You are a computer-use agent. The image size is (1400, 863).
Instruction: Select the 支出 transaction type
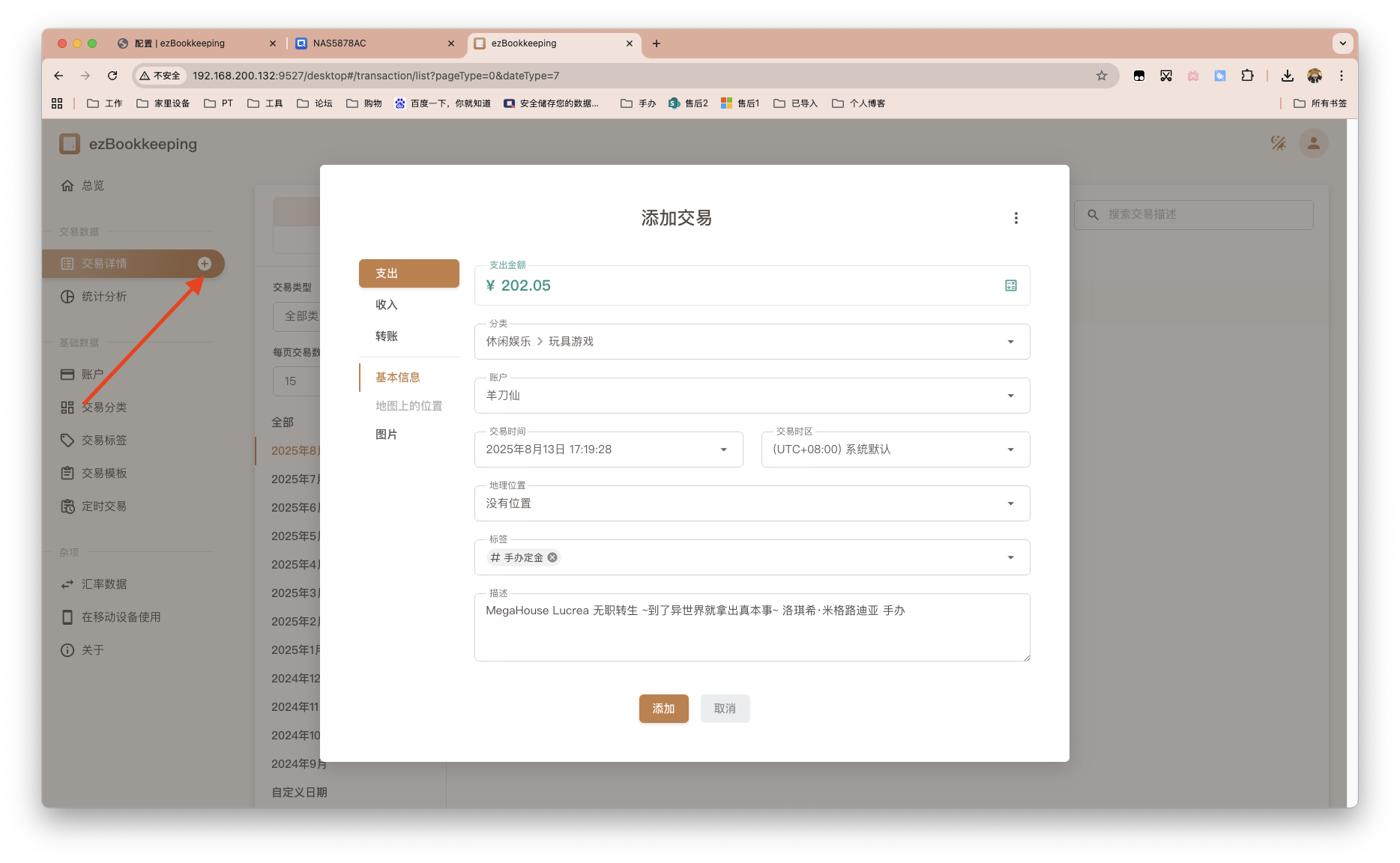point(408,273)
